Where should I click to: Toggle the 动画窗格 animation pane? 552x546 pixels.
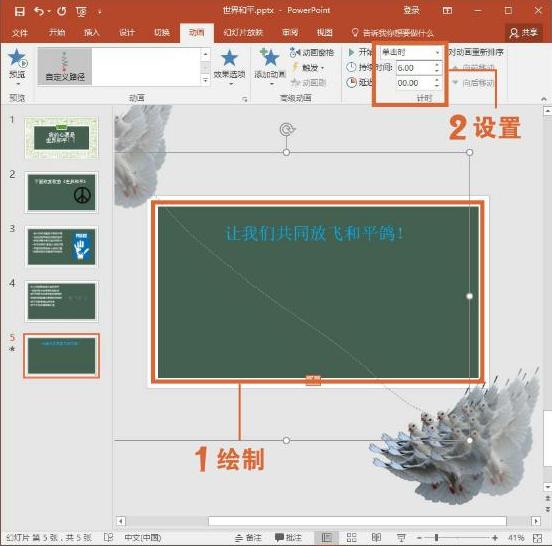point(312,53)
